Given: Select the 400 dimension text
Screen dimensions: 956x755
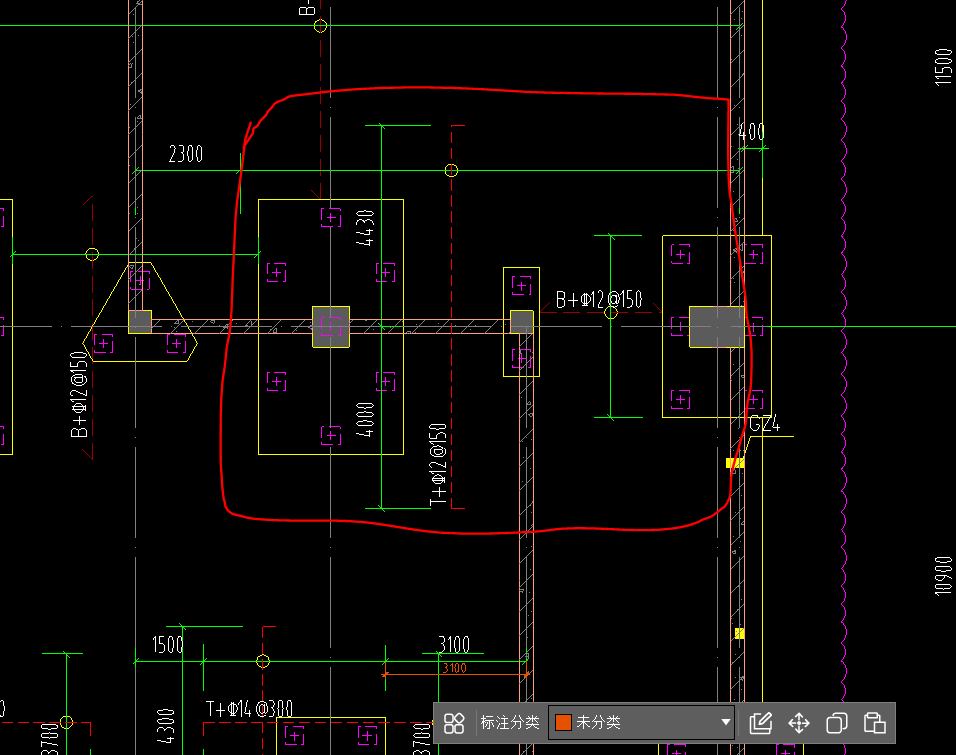Looking at the screenshot, I should (x=751, y=132).
